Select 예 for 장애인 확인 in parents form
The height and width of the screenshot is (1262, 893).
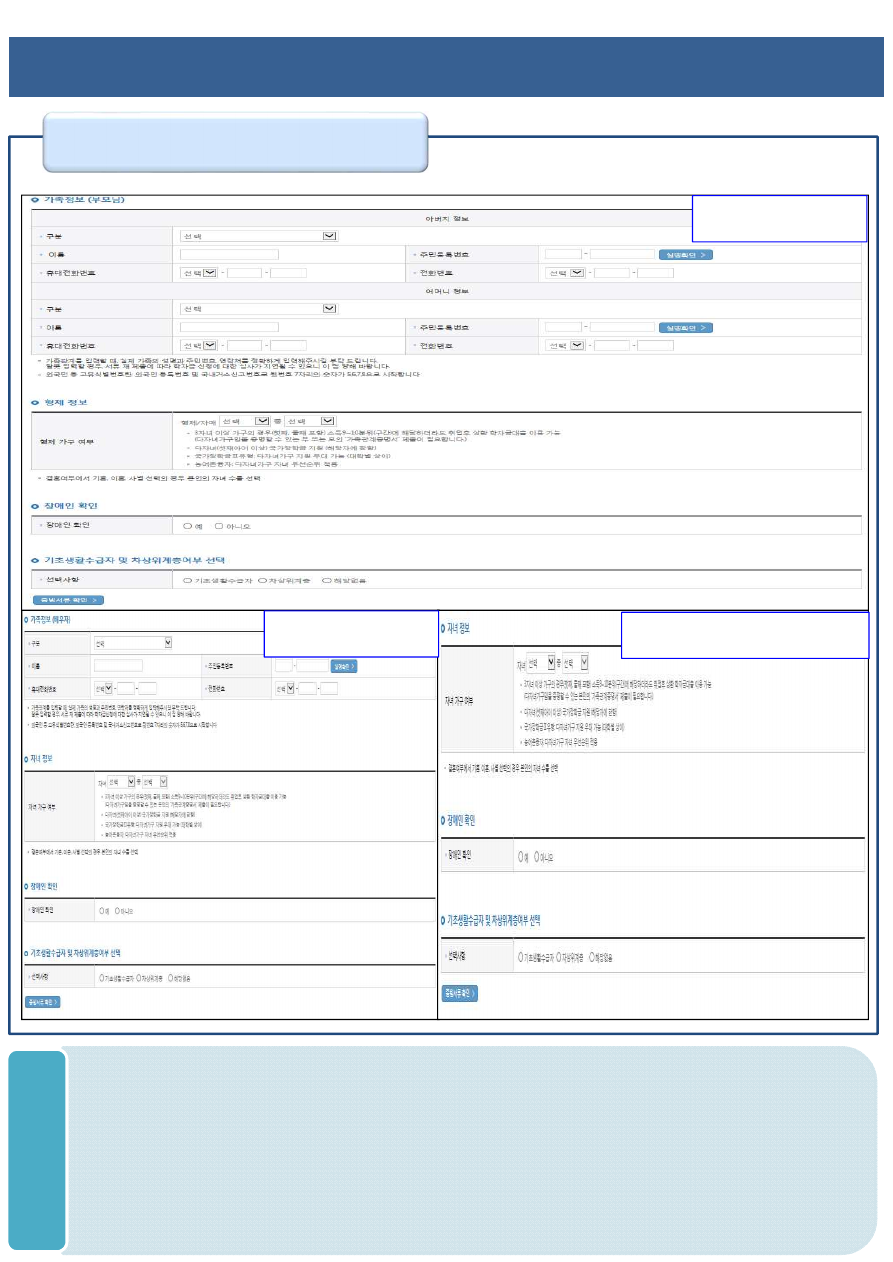(187, 525)
